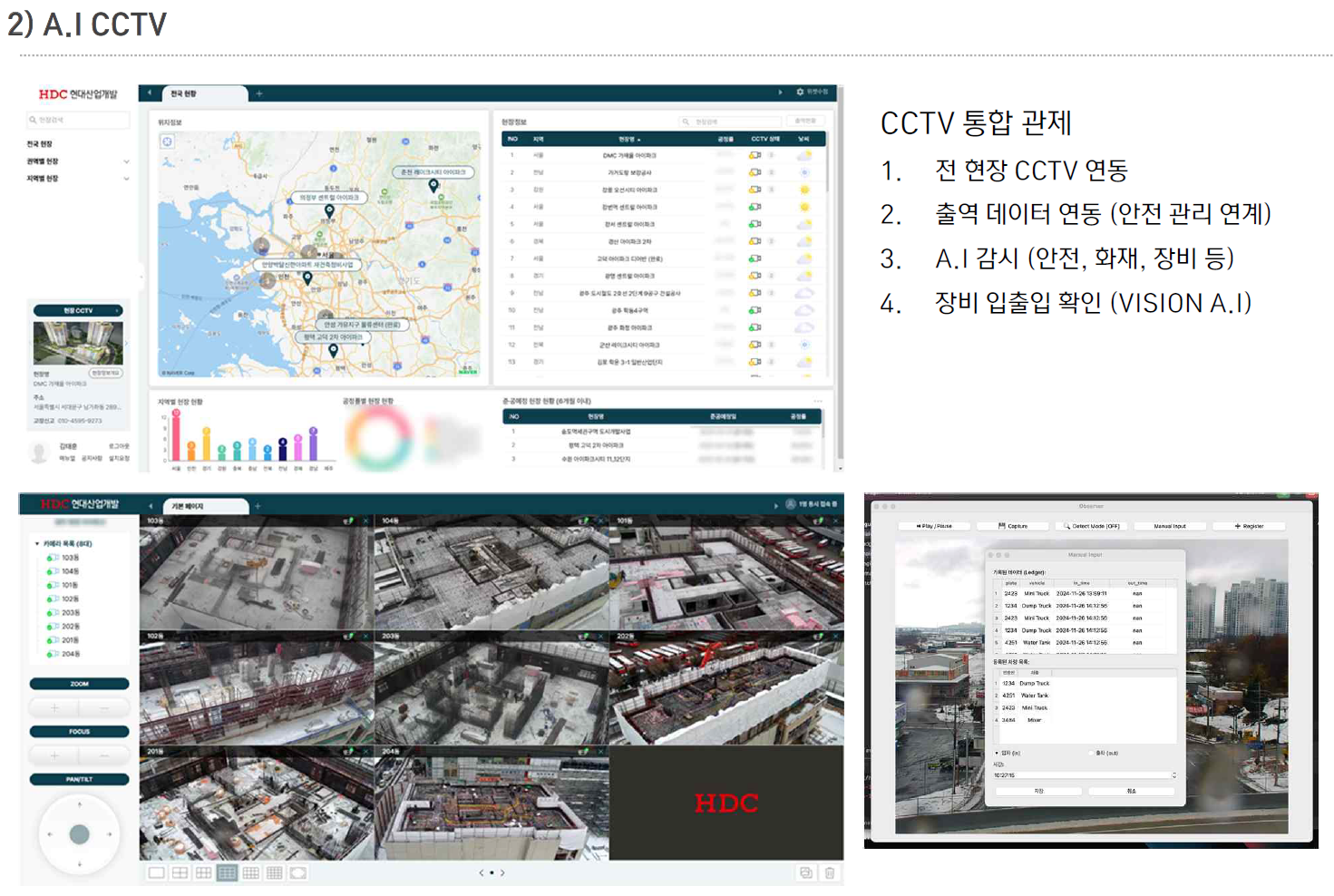This screenshot has height=896, width=1334.
Task: Click the Capture button in Observer
Action: [x=1013, y=526]
